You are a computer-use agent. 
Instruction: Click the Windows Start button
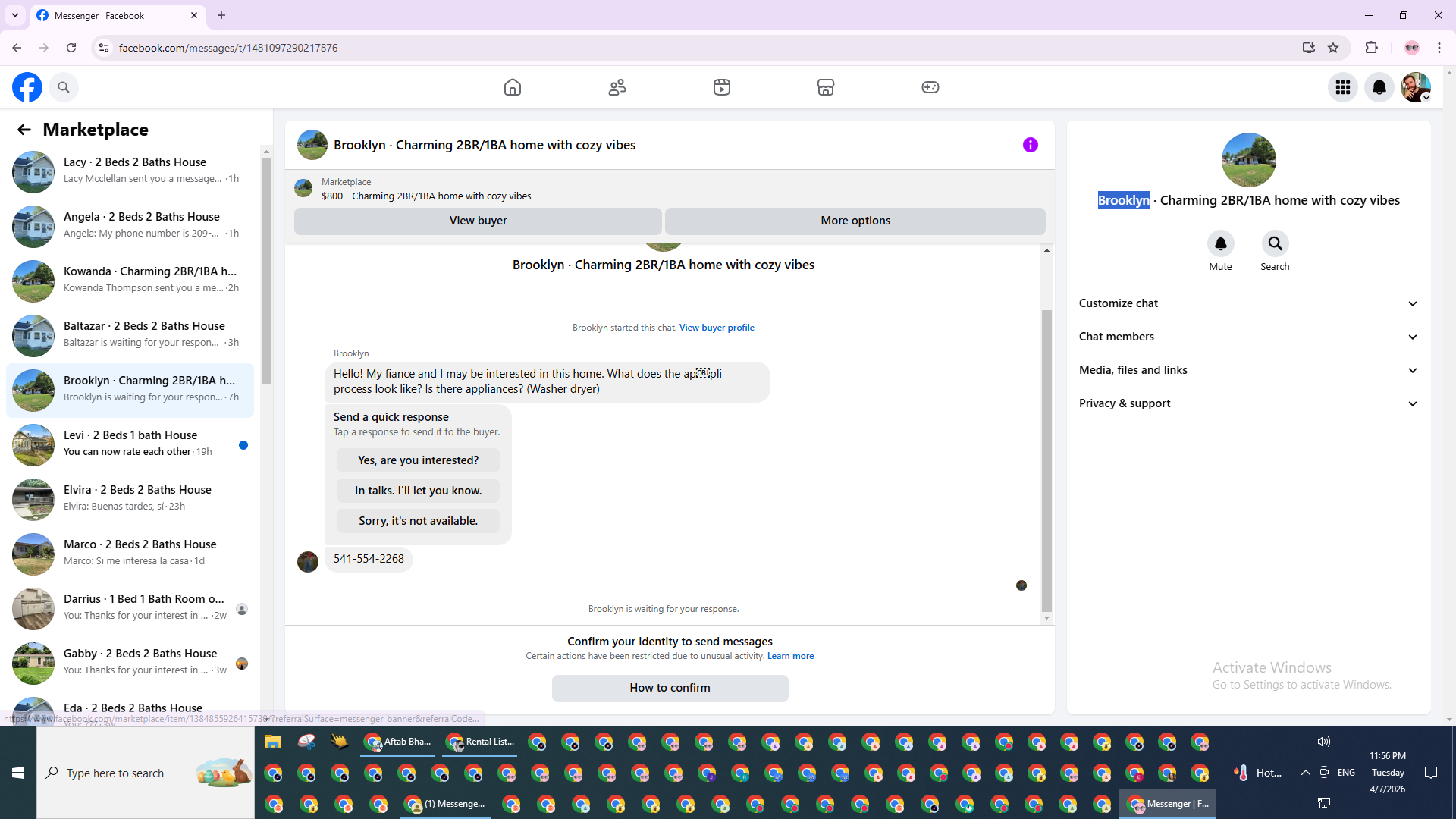coord(18,773)
